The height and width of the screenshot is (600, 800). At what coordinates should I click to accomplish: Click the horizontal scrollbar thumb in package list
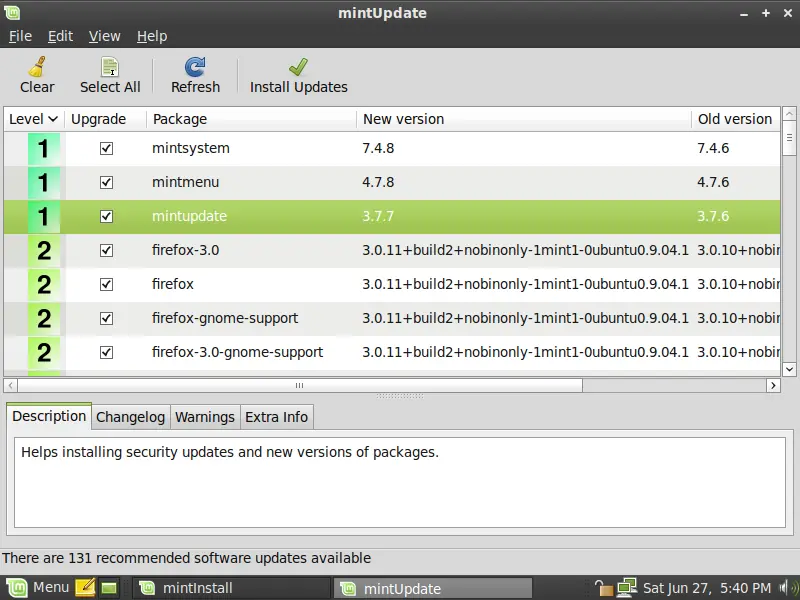(298, 385)
